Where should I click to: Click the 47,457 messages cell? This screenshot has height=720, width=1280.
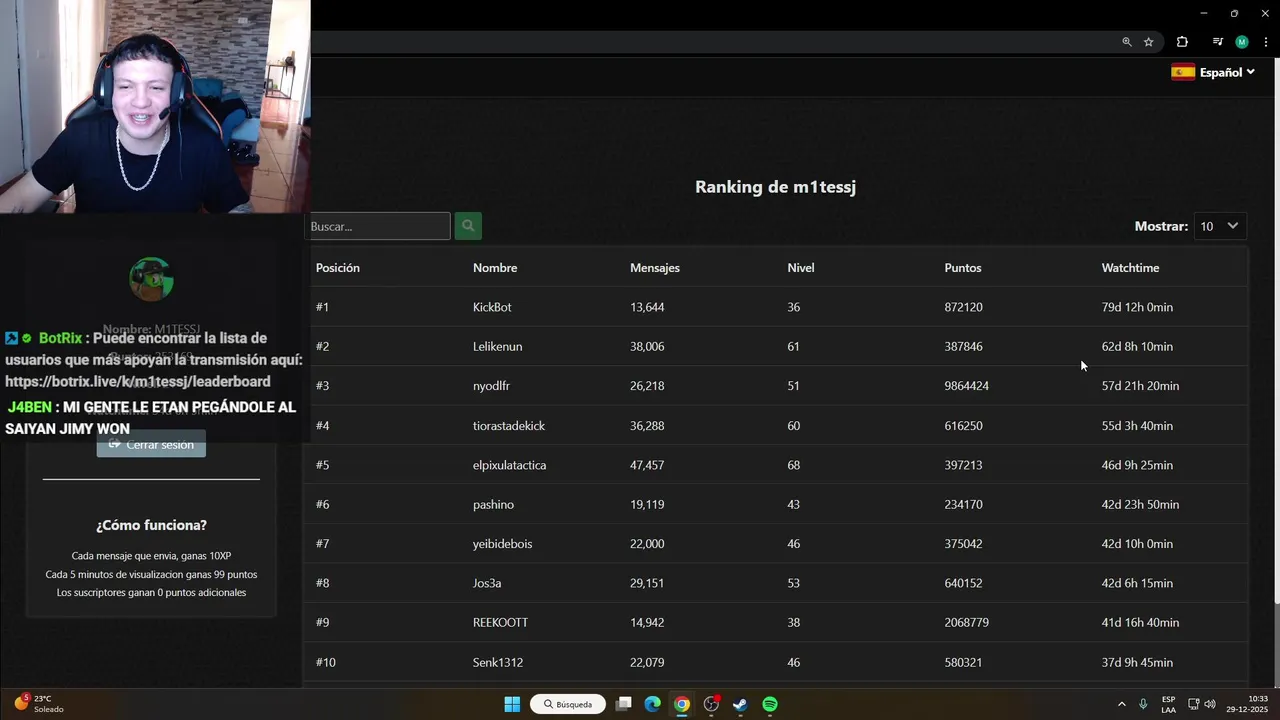click(647, 465)
